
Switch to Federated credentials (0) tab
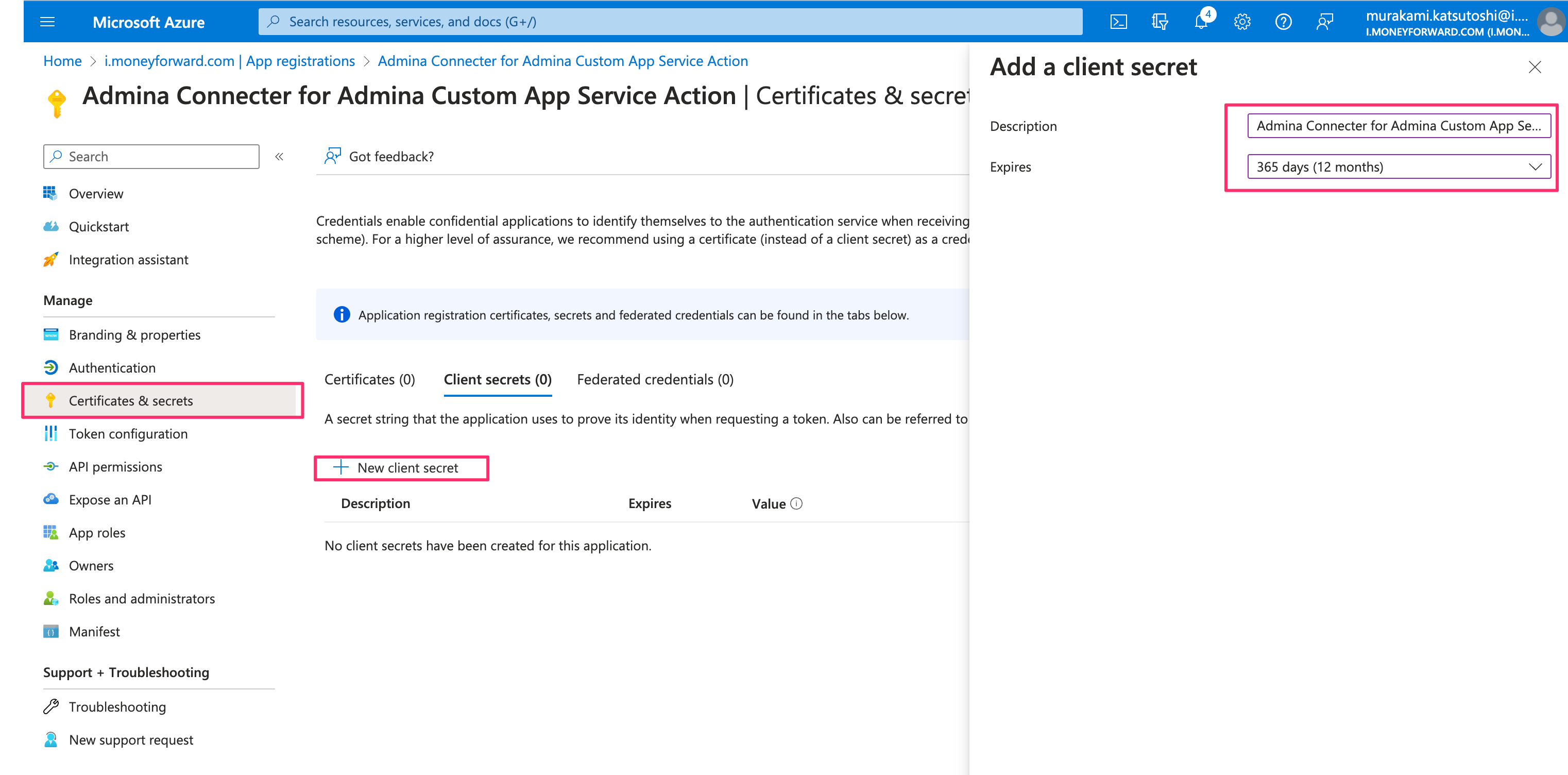coord(655,379)
